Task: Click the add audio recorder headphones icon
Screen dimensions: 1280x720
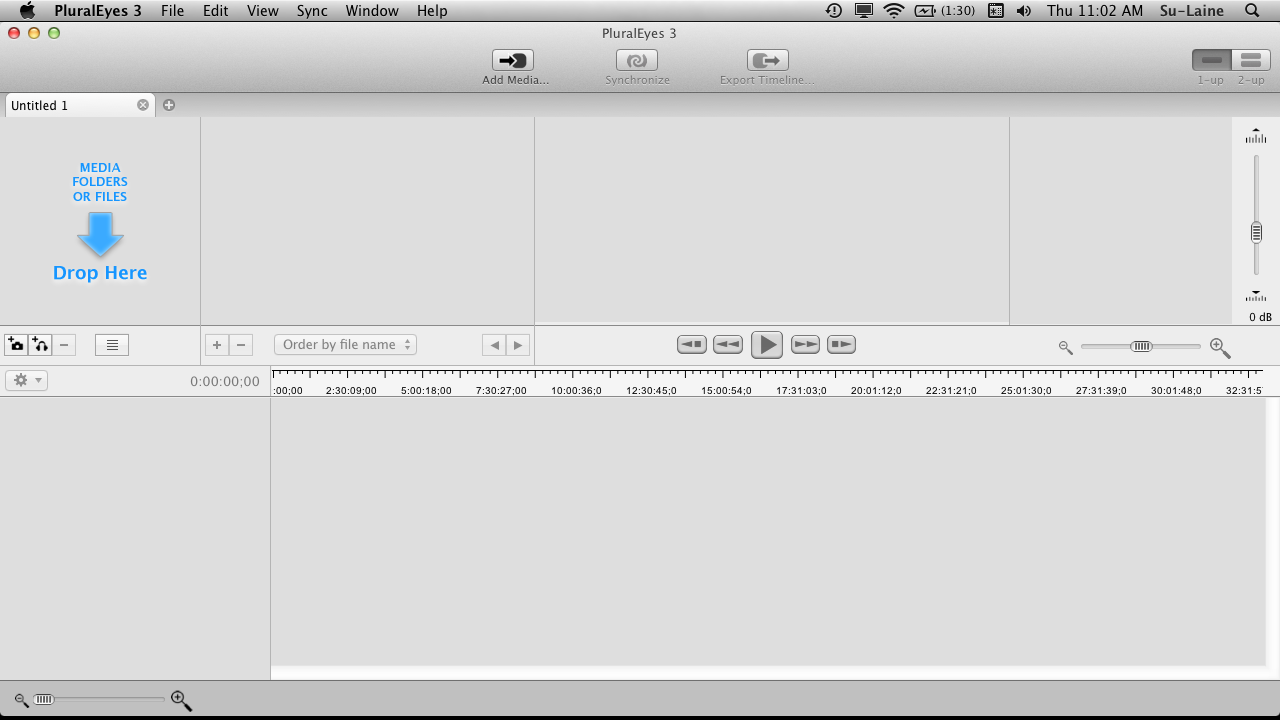Action: [x=40, y=345]
